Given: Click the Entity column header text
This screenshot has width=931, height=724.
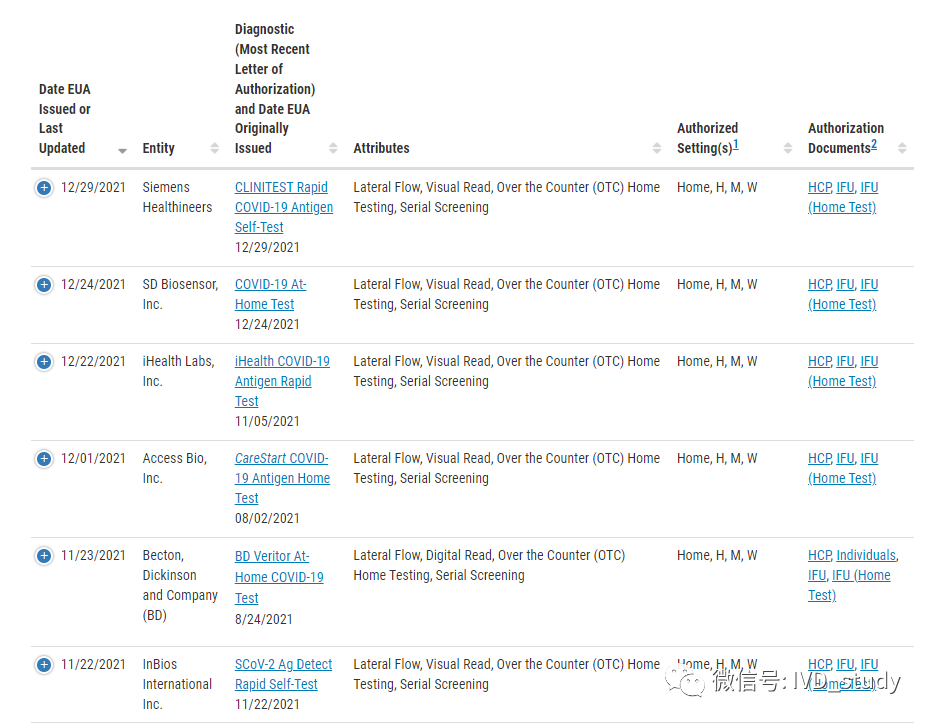Looking at the screenshot, I should pos(159,148).
